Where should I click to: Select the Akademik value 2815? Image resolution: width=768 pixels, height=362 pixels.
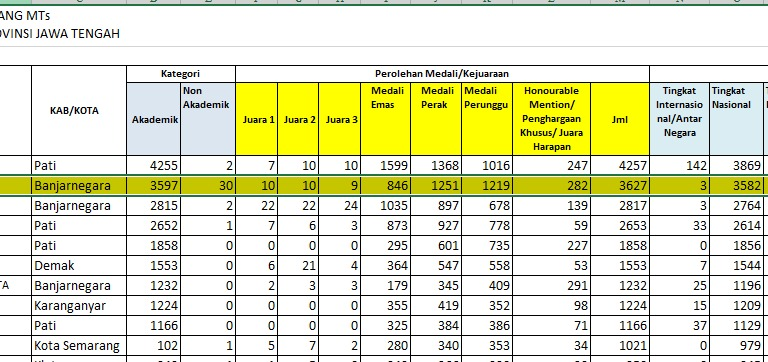154,206
